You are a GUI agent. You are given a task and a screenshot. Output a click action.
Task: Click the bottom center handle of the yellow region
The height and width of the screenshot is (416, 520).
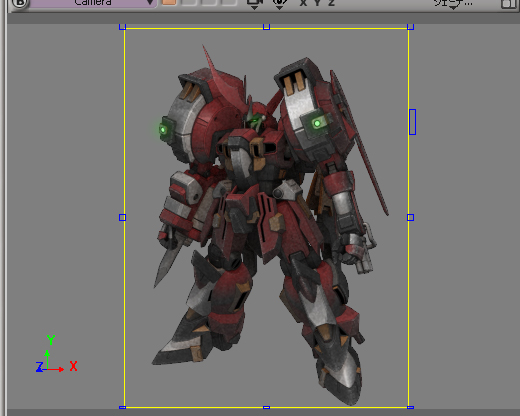click(266, 407)
